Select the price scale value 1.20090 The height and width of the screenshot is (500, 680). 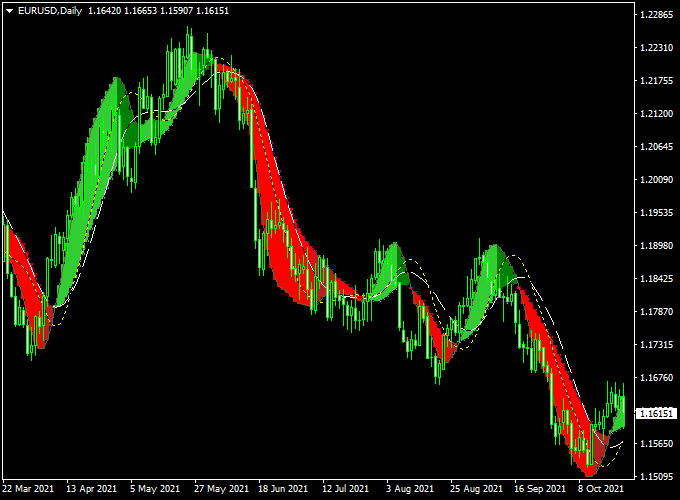coord(657,180)
